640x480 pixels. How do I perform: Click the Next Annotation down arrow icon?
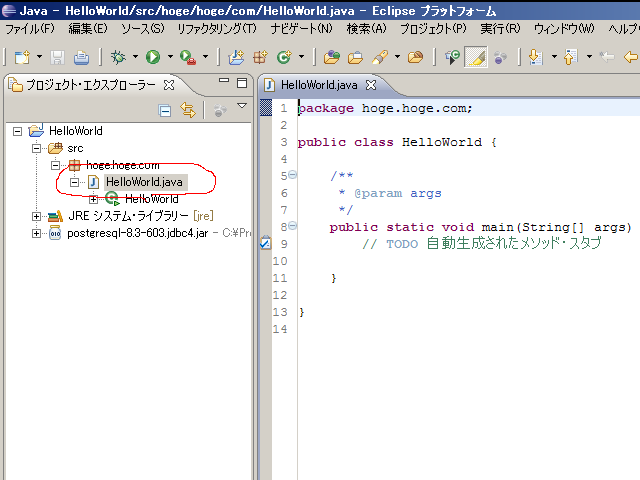pos(536,57)
